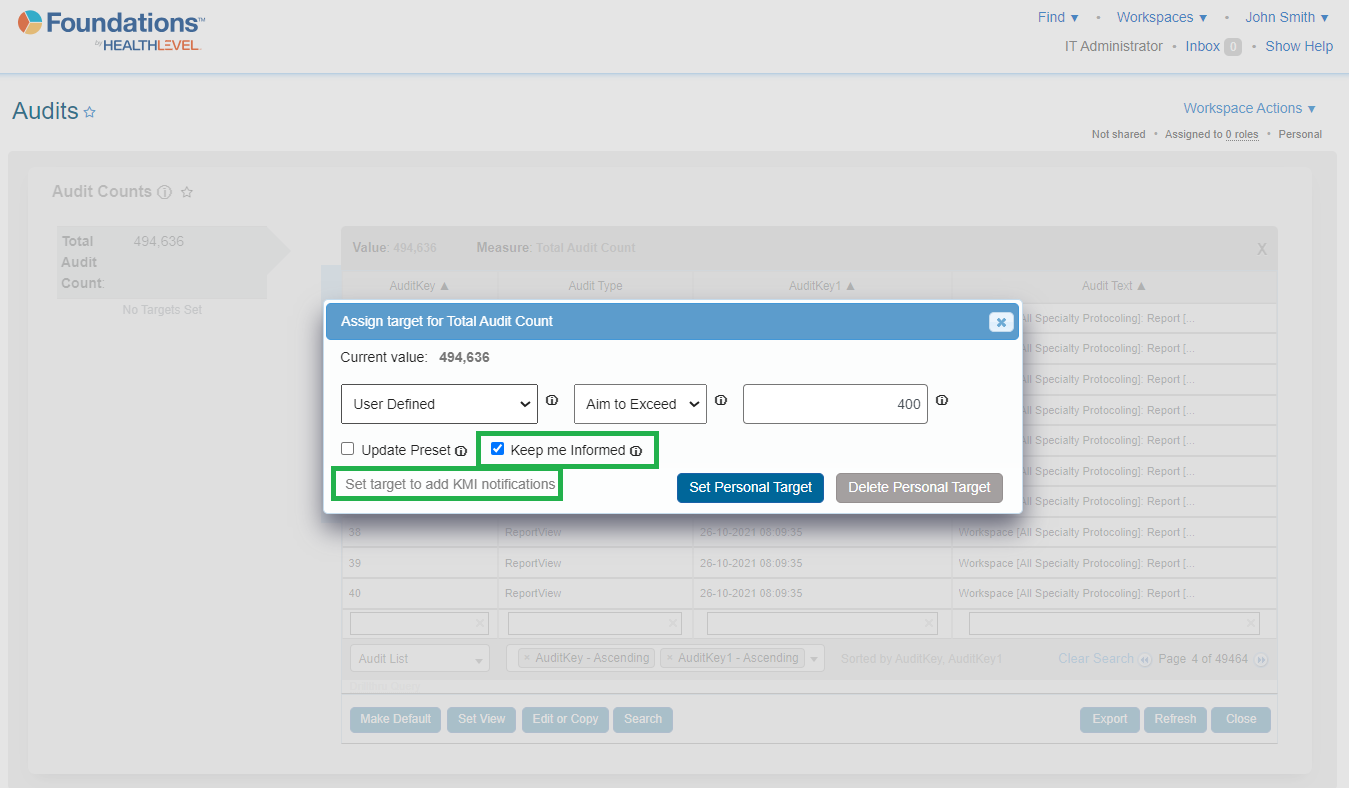Click the Set Personal Target button
Screen dimensions: 1349x788
point(750,487)
